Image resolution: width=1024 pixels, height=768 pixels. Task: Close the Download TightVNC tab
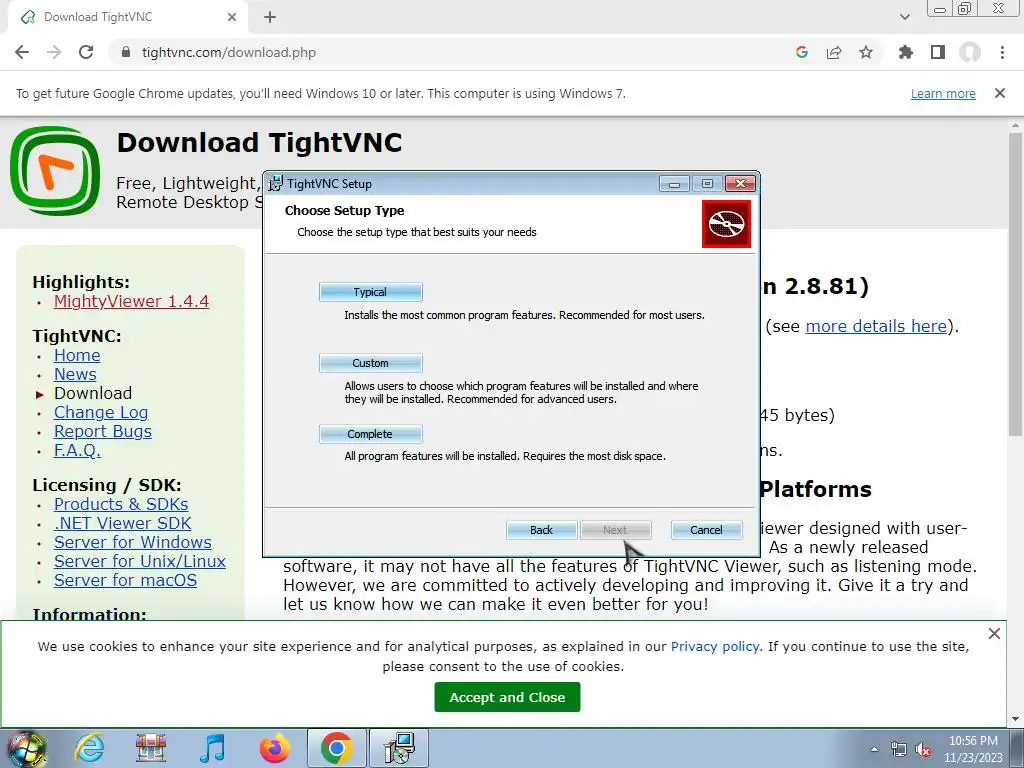[232, 18]
